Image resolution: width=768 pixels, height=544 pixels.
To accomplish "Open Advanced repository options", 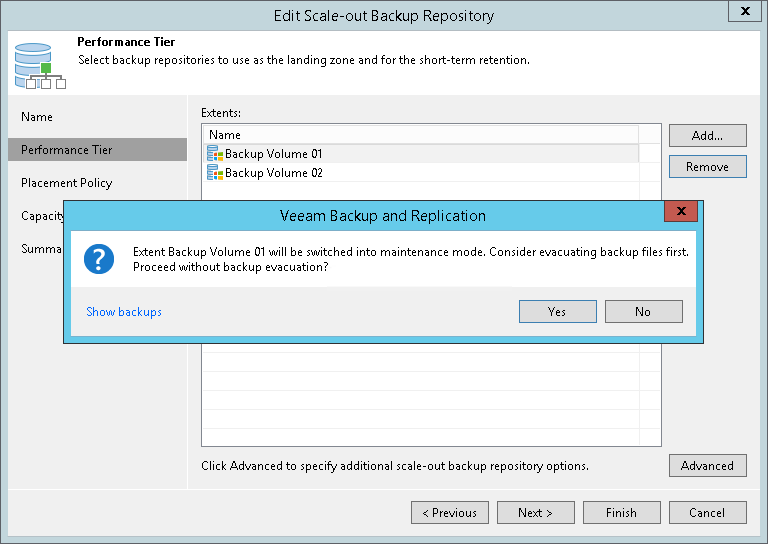I will pyautogui.click(x=707, y=466).
